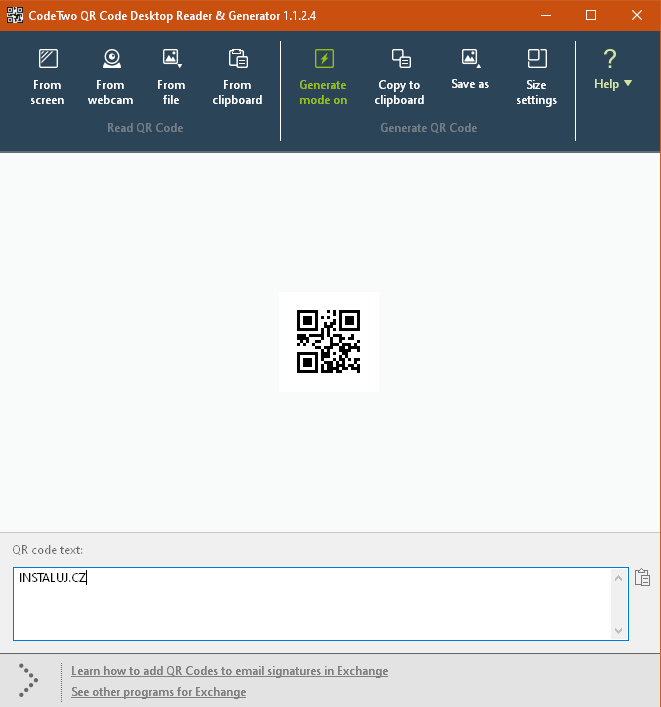Read QR code from screen

pyautogui.click(x=47, y=77)
